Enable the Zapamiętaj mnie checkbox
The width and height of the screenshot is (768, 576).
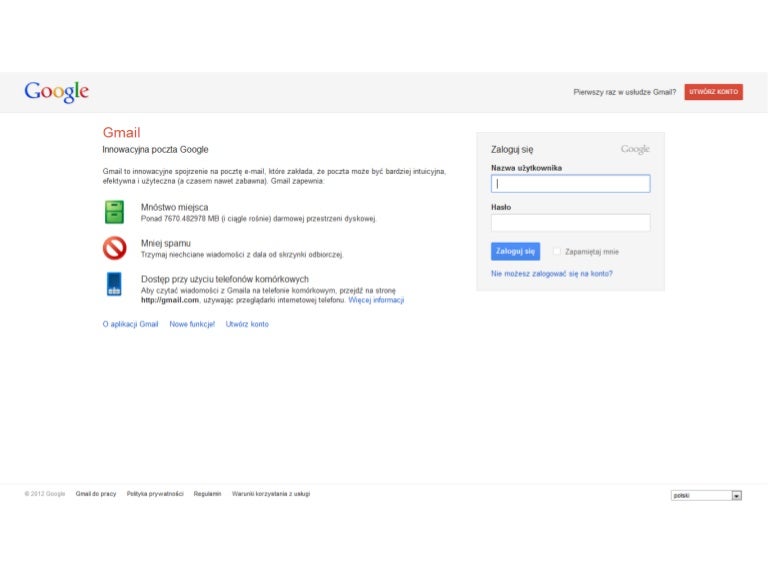tap(557, 252)
